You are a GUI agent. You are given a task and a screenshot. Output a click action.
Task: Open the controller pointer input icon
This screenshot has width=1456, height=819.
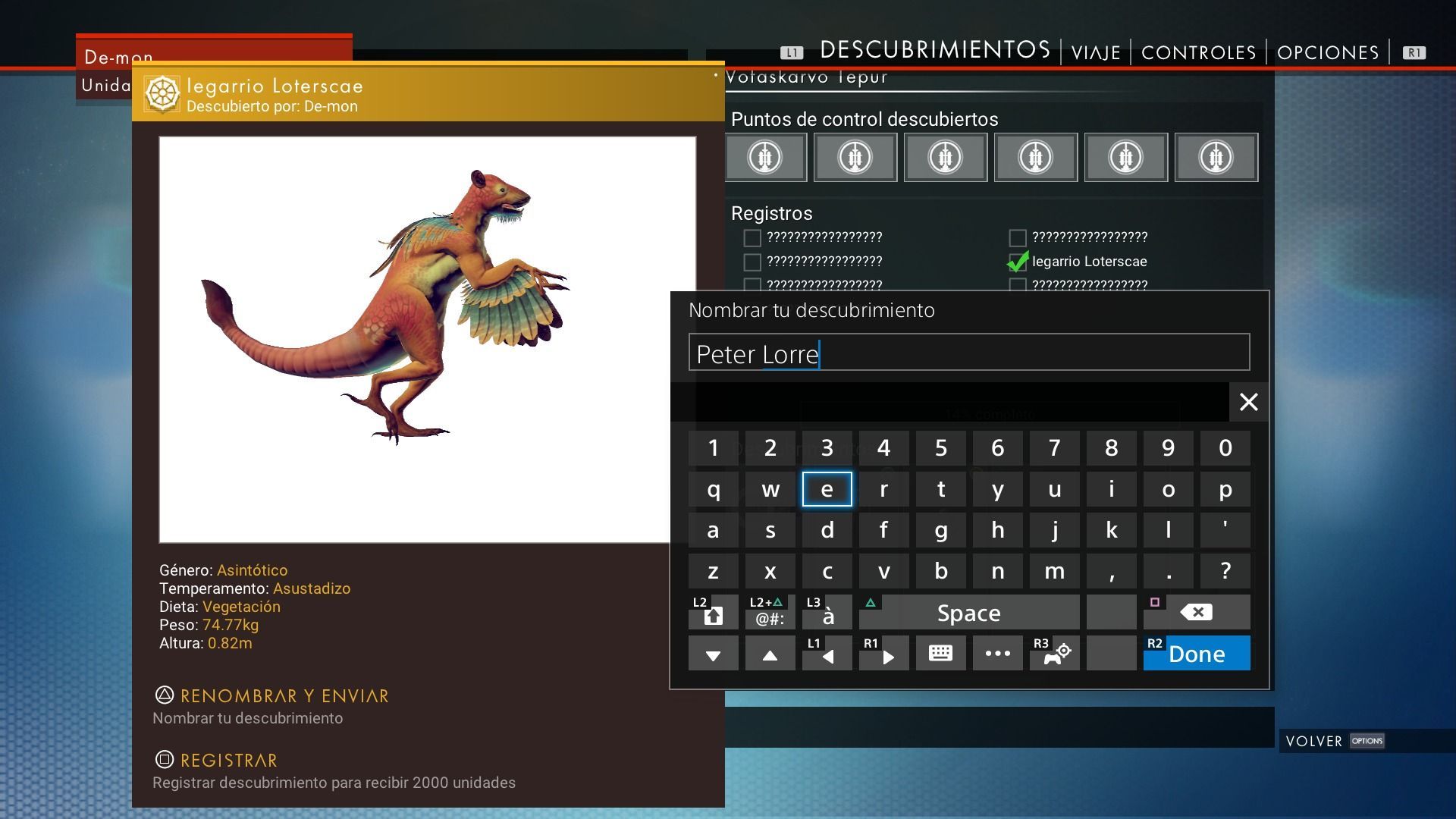point(1054,654)
